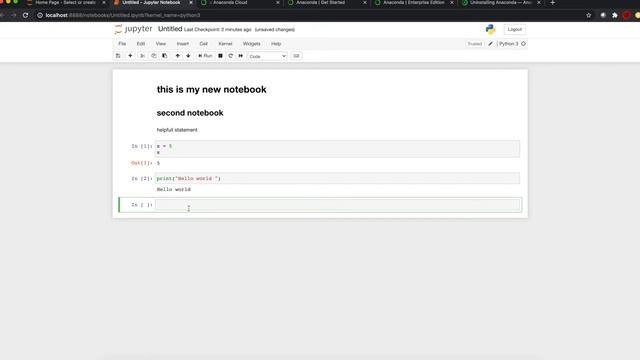This screenshot has width=640, height=360.
Task: Open the Insert menu
Action: click(x=183, y=44)
